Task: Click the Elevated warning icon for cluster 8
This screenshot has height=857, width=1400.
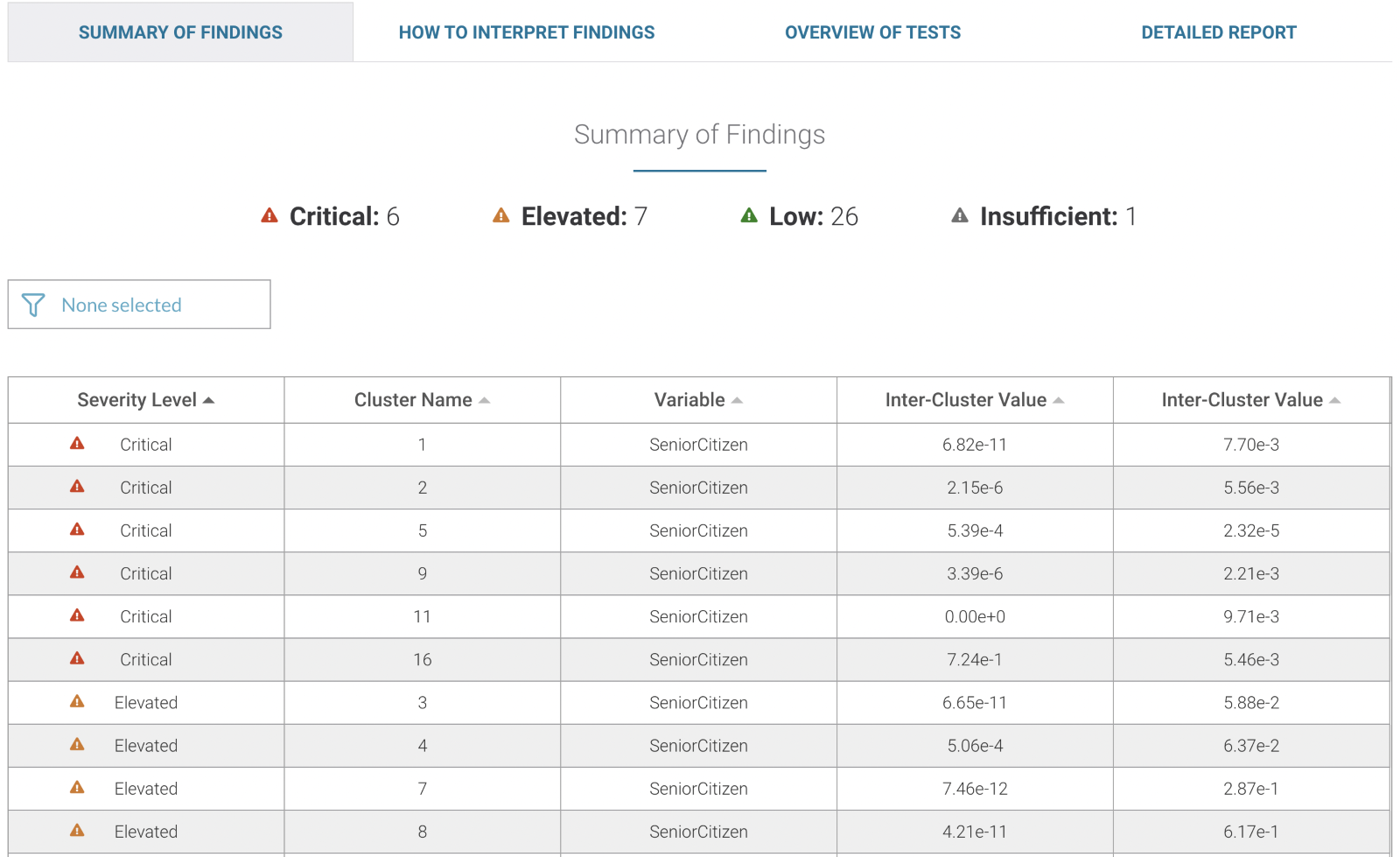Action: pos(77,831)
